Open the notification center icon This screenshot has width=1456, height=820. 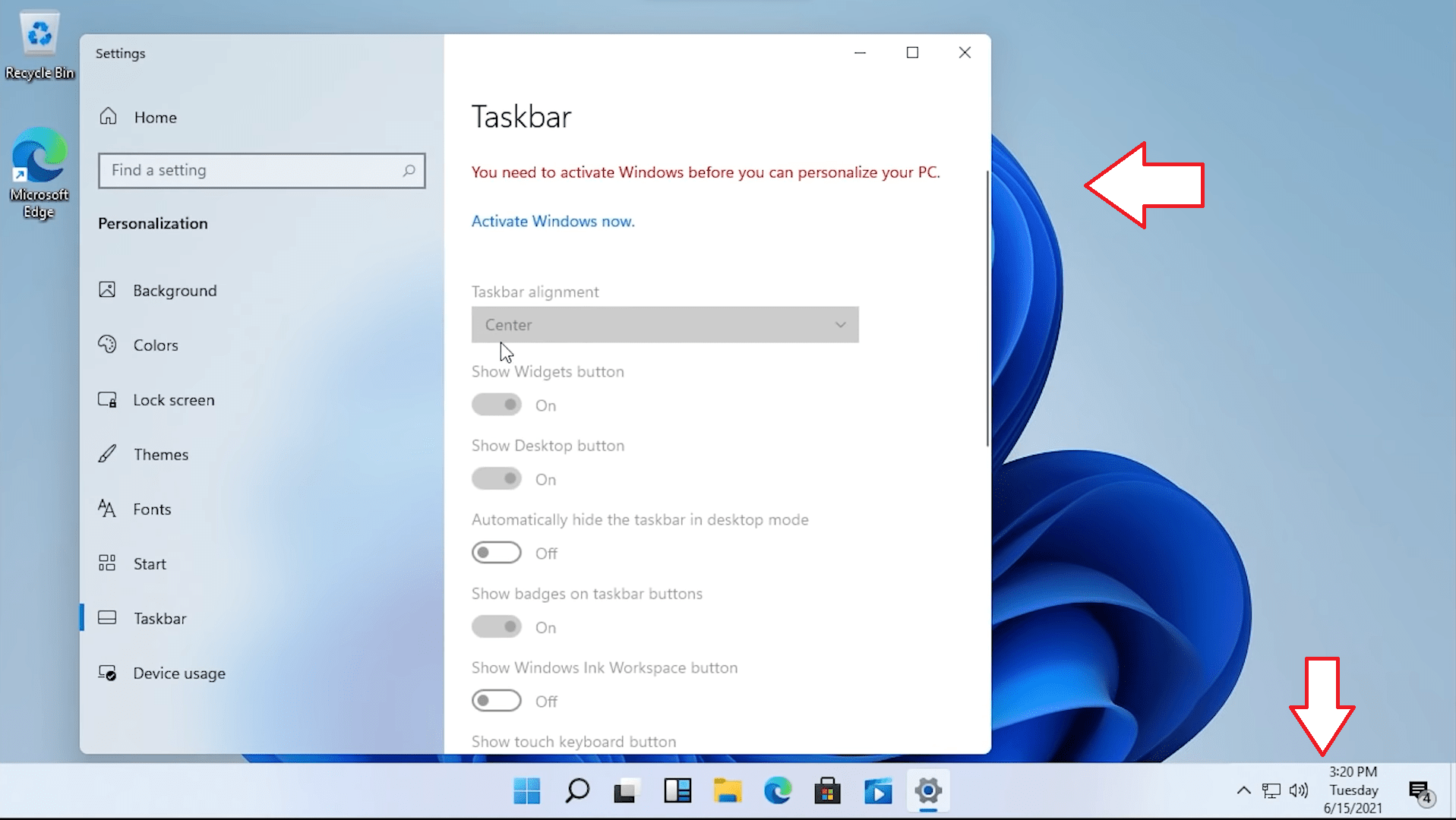(x=1420, y=793)
